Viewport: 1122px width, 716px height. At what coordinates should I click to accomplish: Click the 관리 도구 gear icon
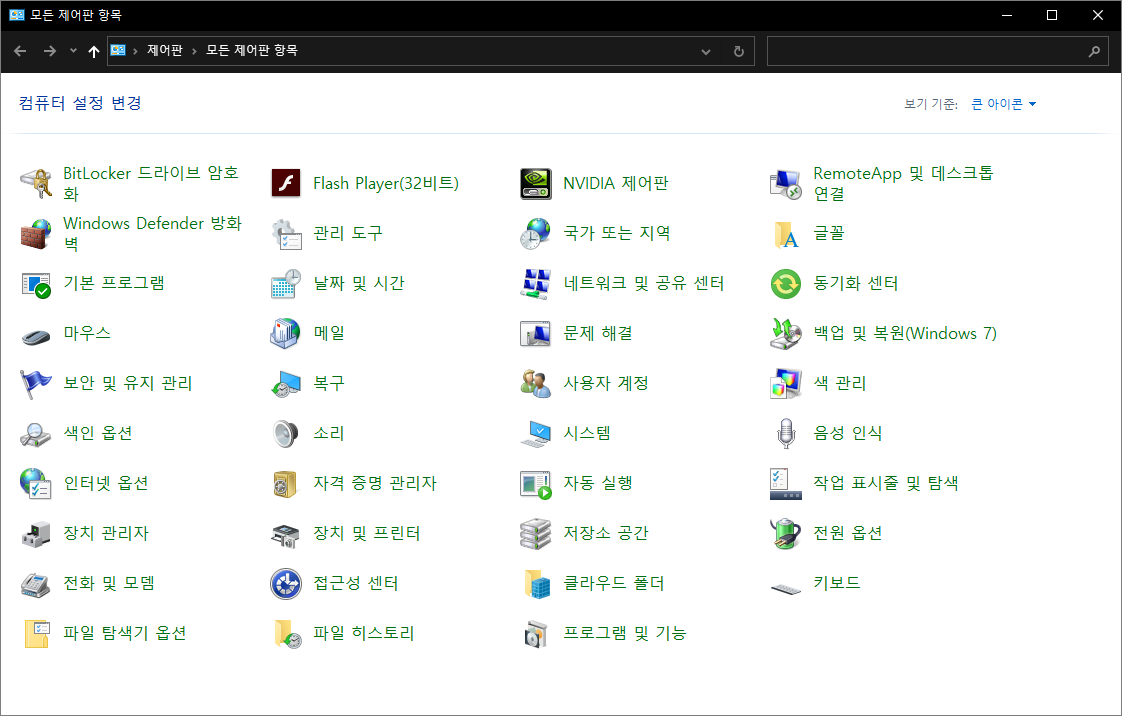coord(286,233)
